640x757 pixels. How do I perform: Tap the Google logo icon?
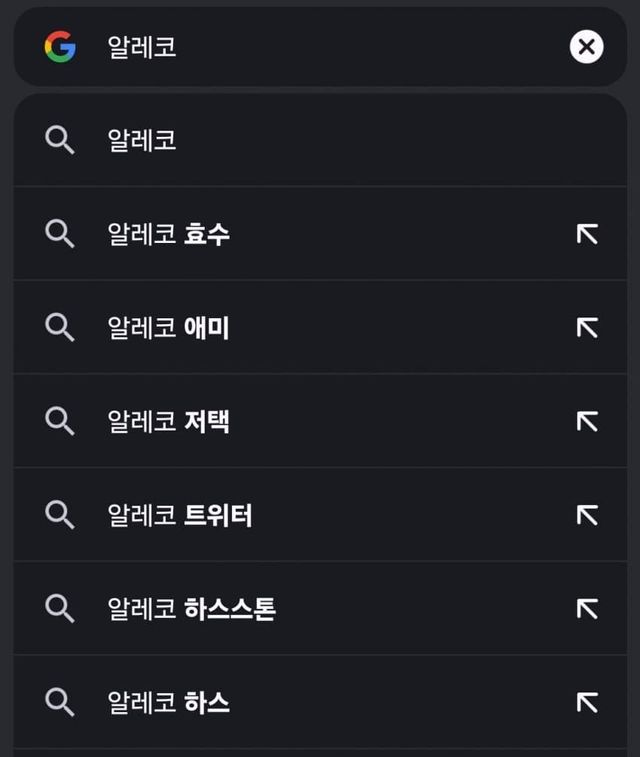[x=60, y=46]
